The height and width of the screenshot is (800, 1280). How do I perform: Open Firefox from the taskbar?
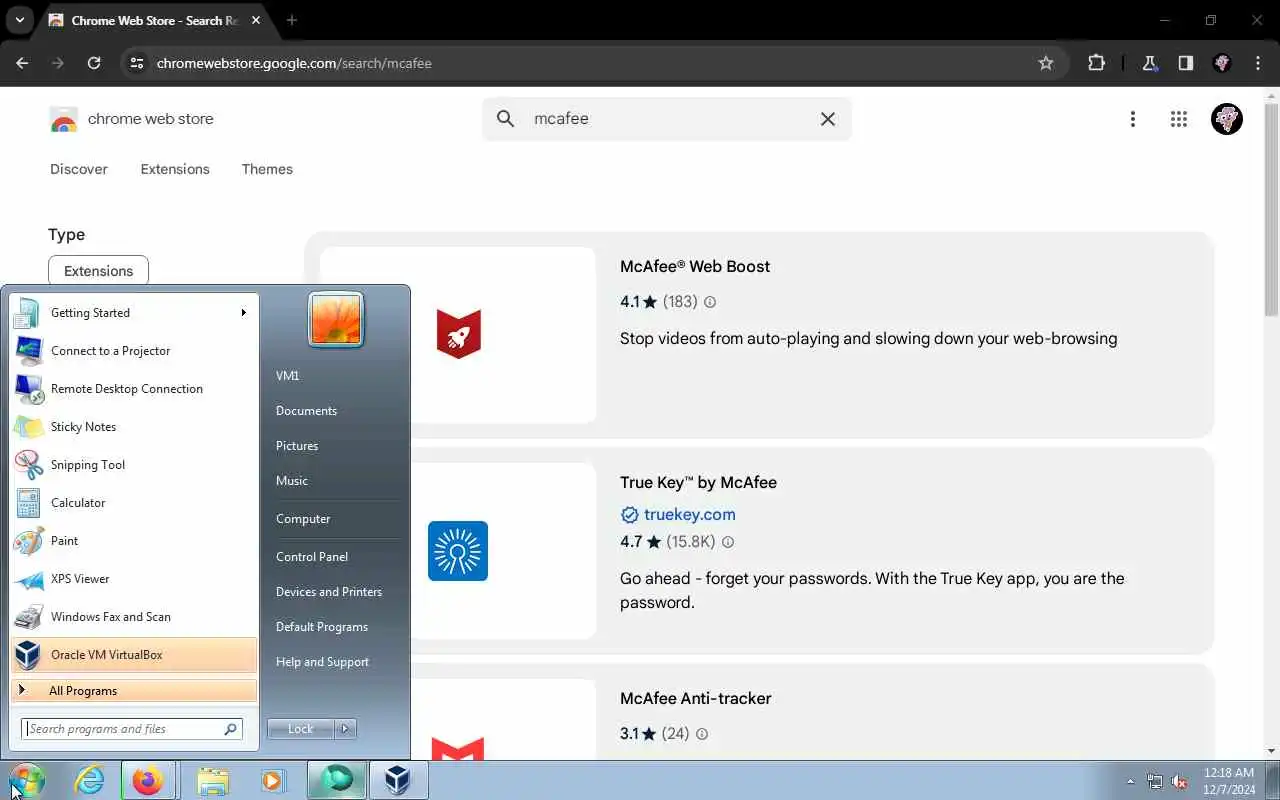coord(148,780)
